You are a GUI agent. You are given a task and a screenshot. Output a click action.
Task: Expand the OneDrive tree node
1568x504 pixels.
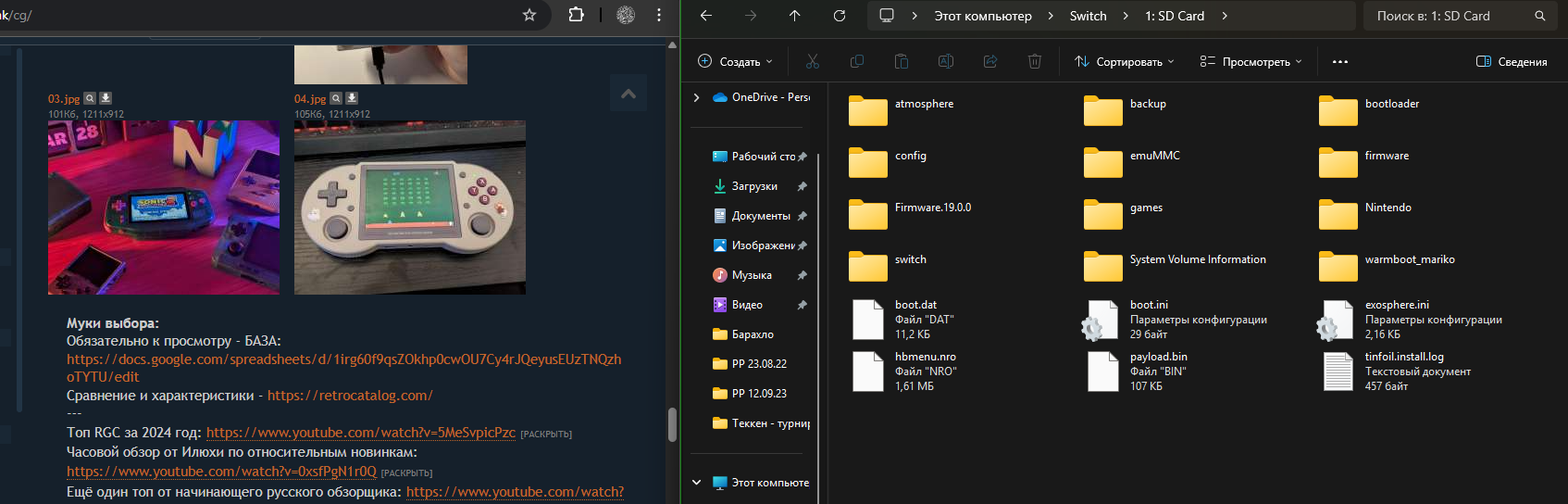pos(696,97)
